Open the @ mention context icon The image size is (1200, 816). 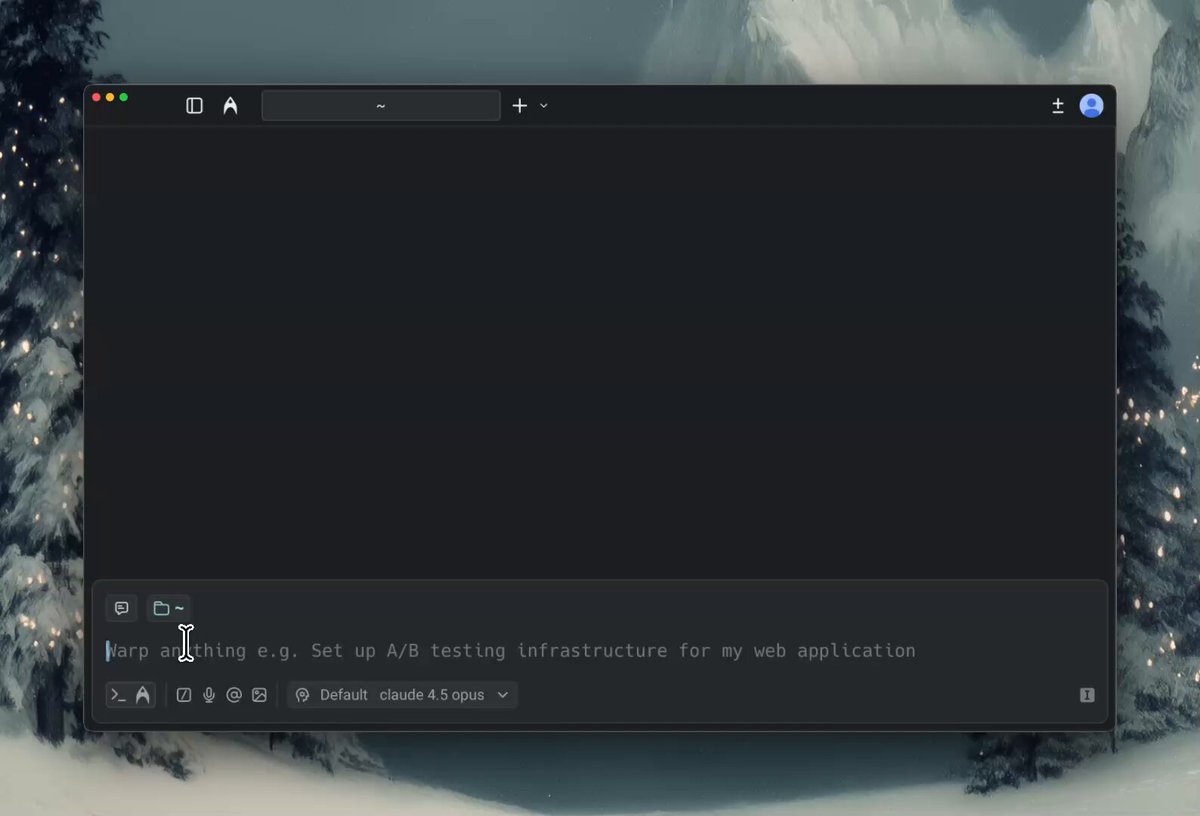[x=234, y=694]
